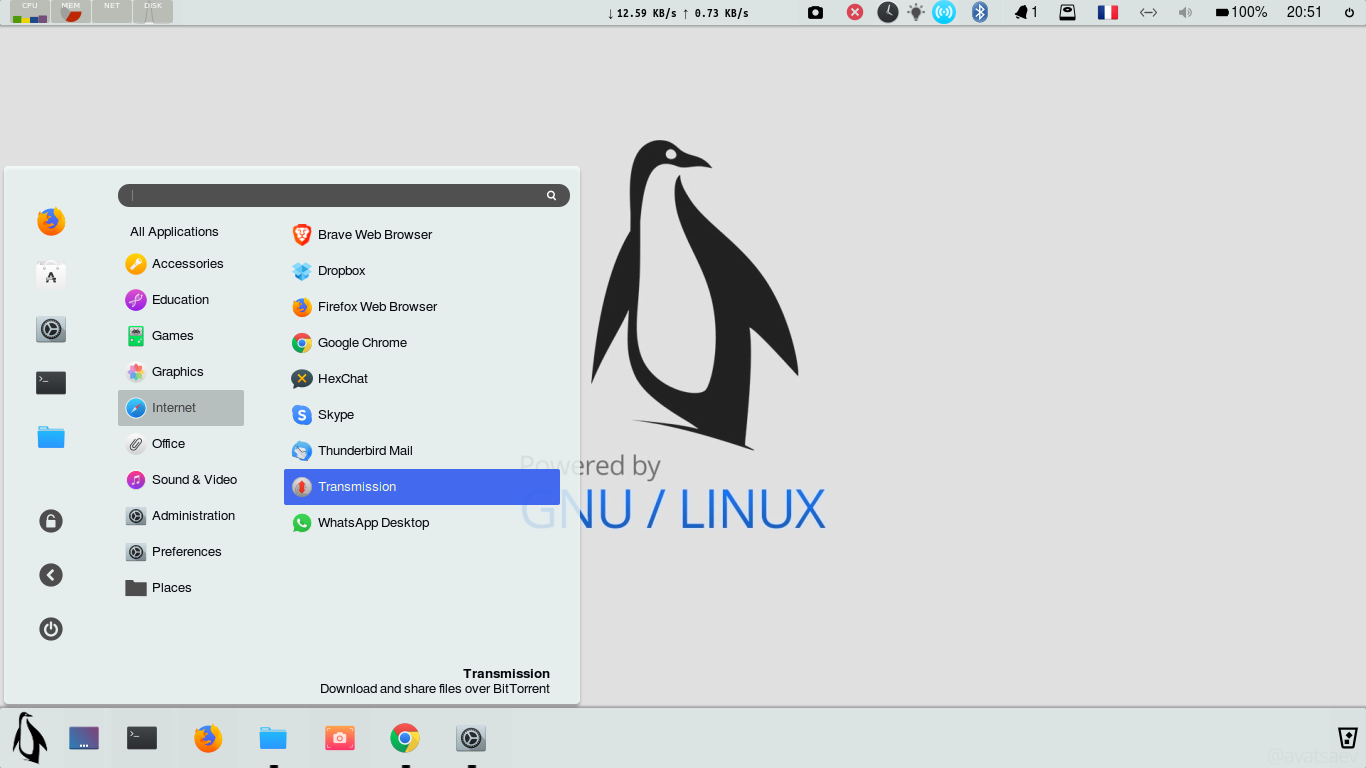Open Firefox from the menu favorites sidebar
The height and width of the screenshot is (768, 1366).
(51, 221)
